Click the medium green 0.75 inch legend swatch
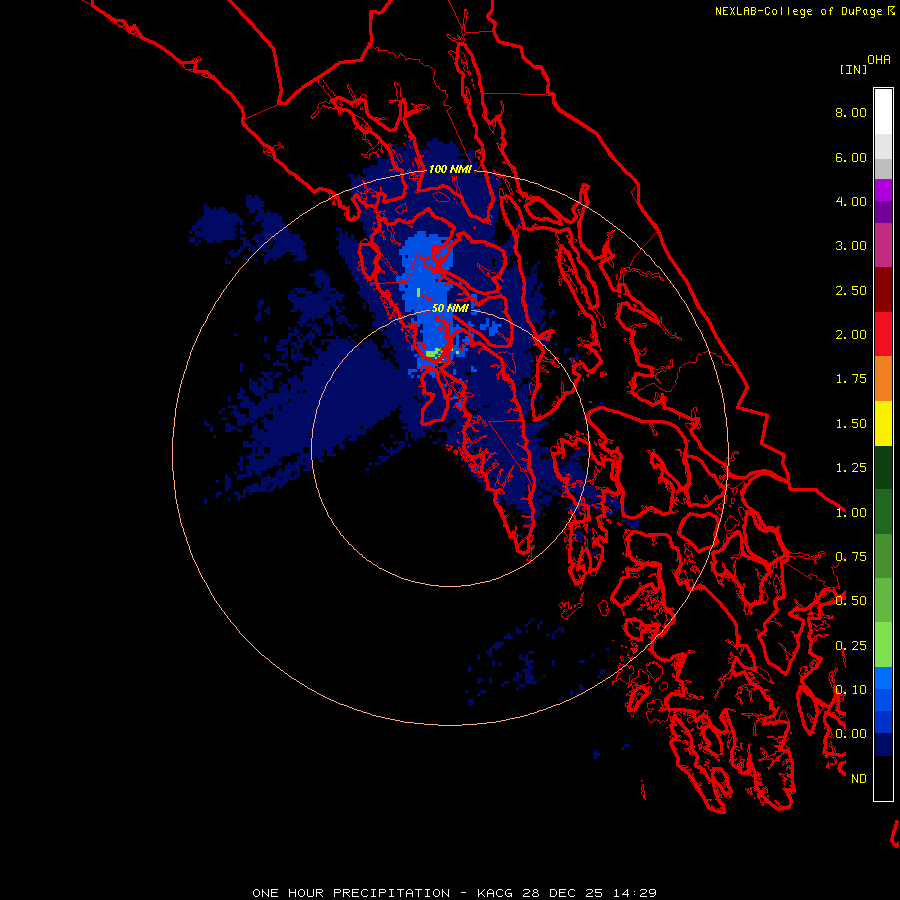This screenshot has height=900, width=900. [883, 556]
